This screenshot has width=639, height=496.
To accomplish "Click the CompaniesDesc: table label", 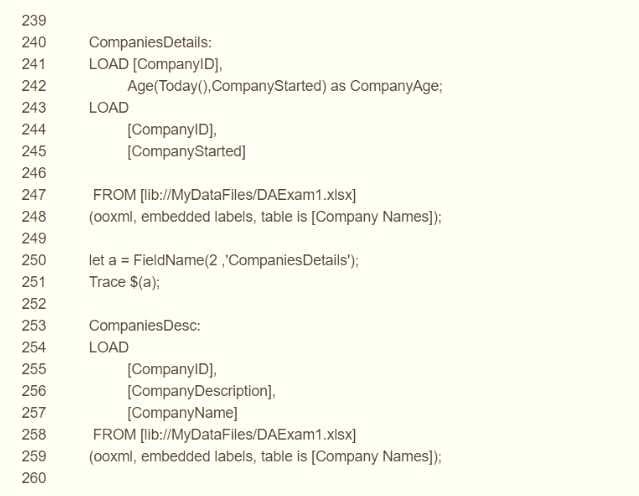I will pyautogui.click(x=145, y=325).
